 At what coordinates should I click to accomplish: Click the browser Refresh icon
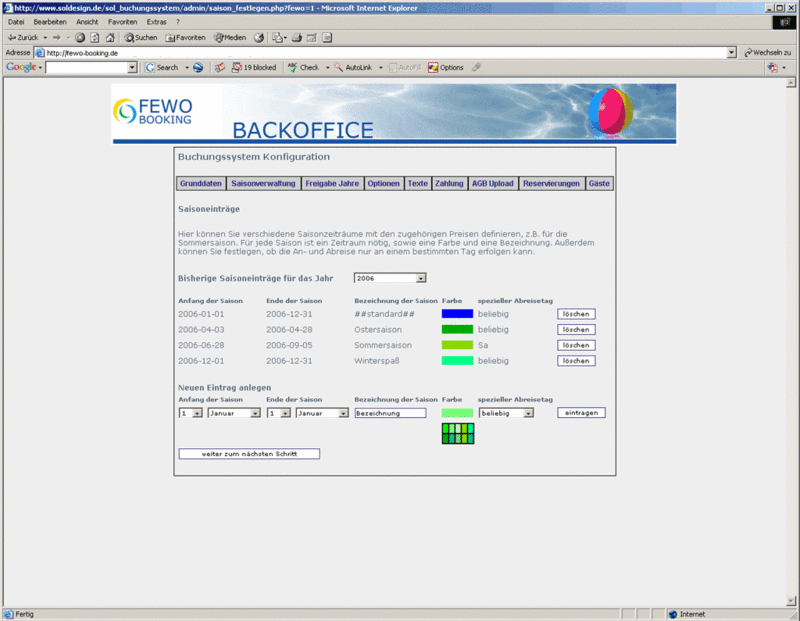click(x=94, y=38)
